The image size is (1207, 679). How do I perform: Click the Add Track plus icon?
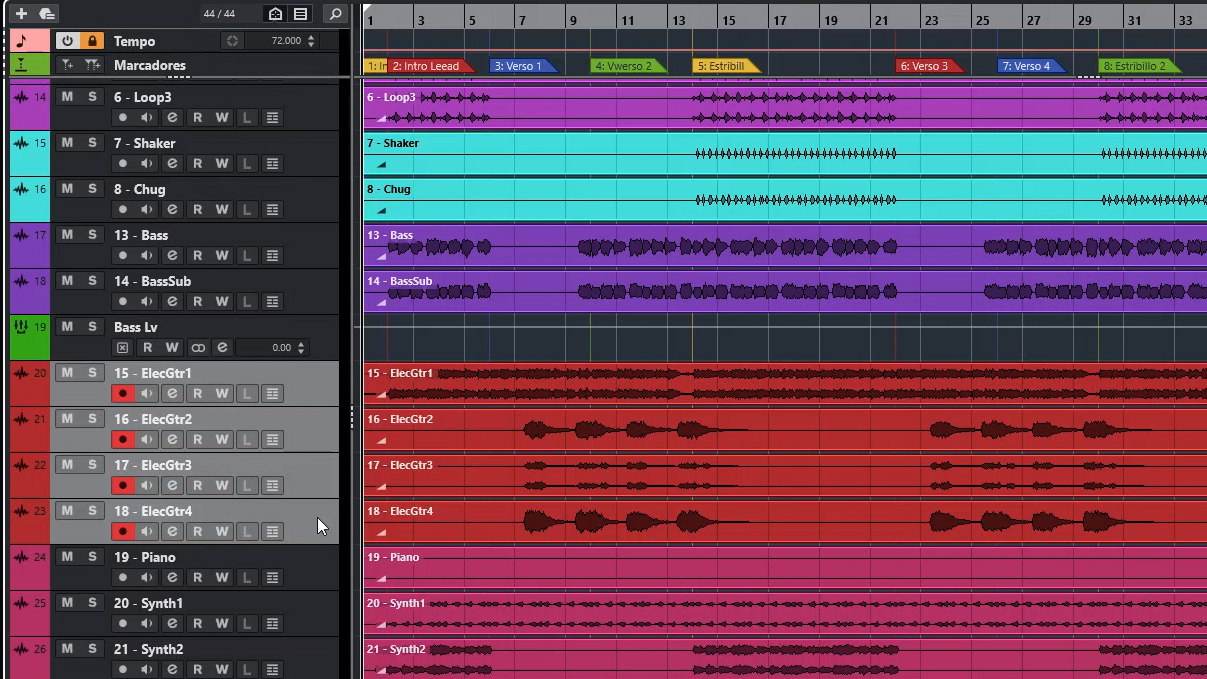point(21,14)
